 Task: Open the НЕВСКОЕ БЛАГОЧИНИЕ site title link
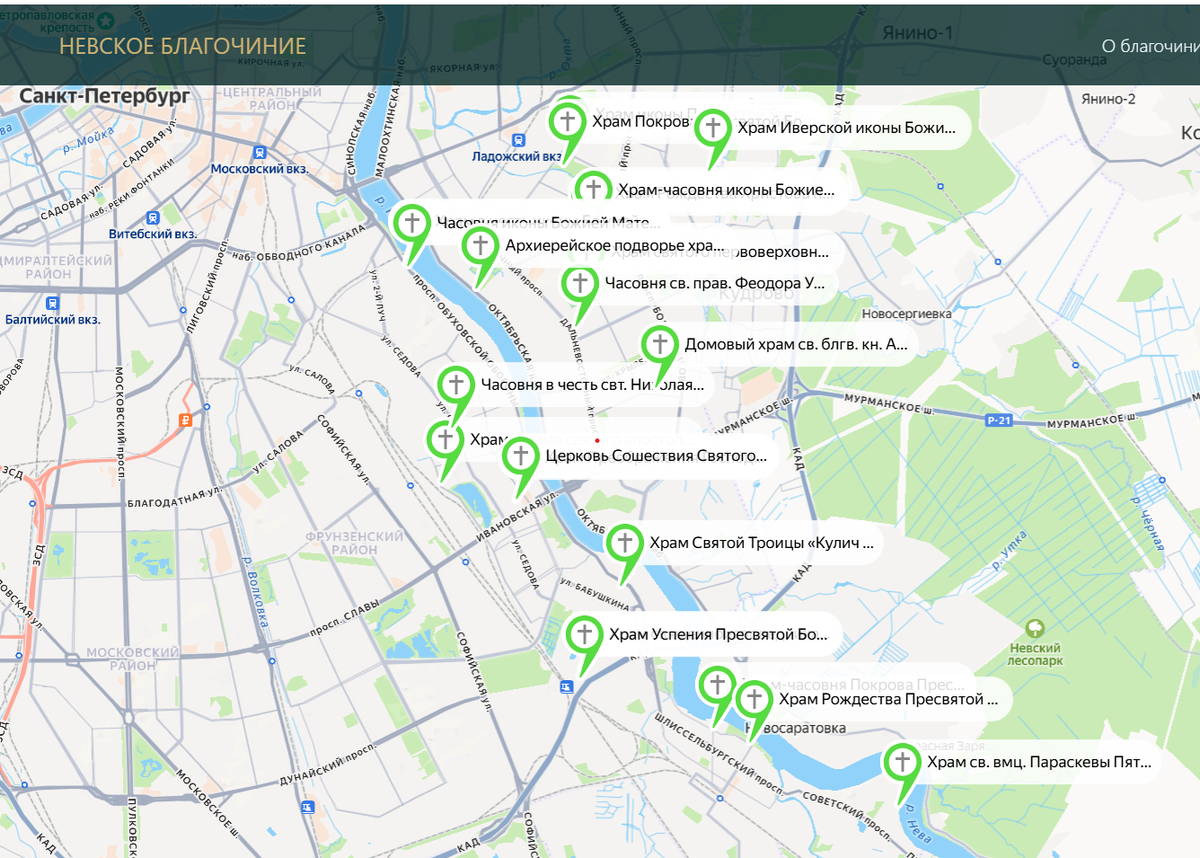point(182,46)
